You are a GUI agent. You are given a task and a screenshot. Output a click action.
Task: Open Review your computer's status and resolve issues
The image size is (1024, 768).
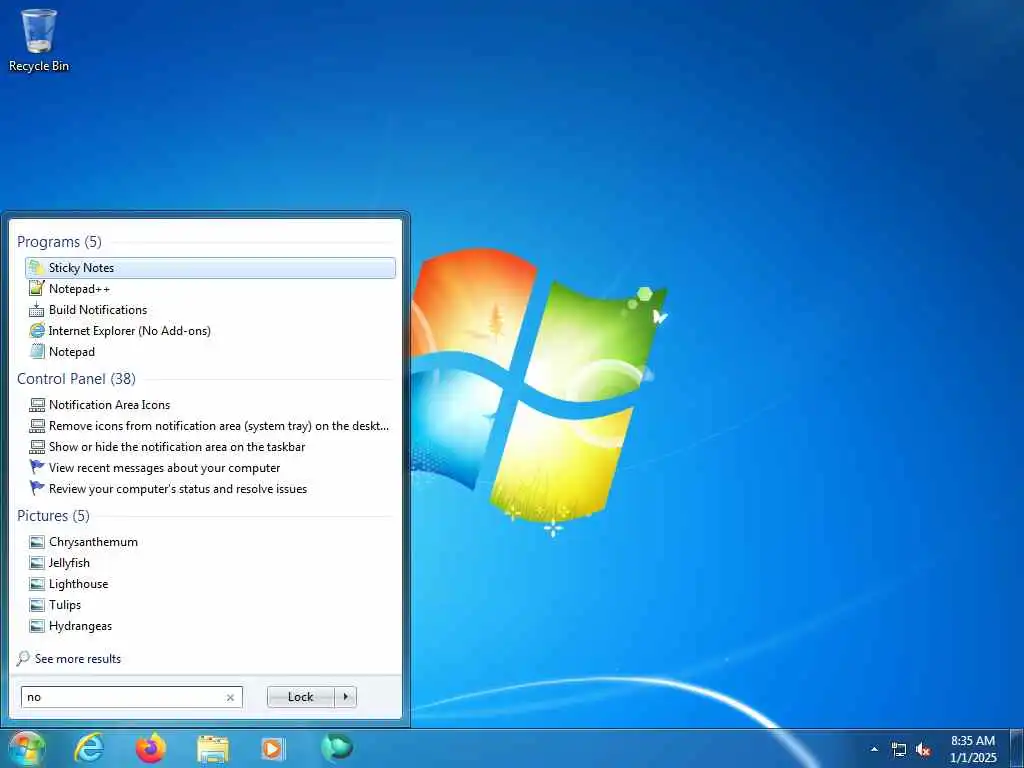click(210, 488)
